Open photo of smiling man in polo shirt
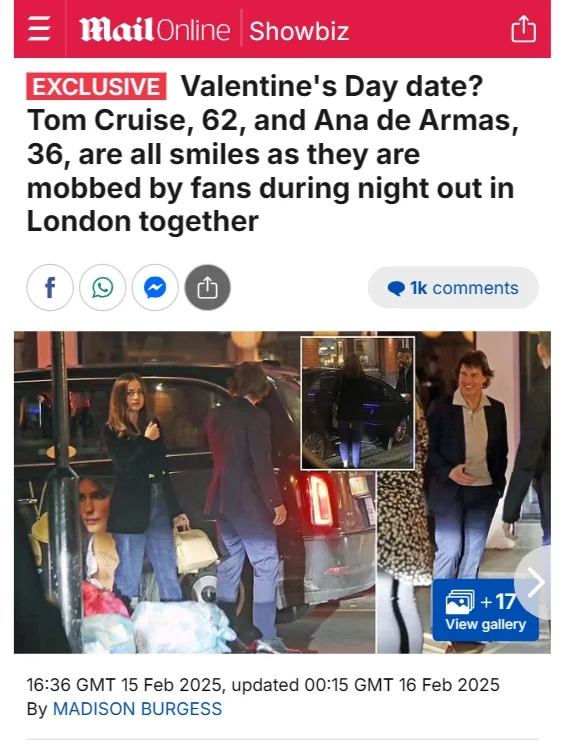Image resolution: width=564 pixels, height=753 pixels. (464, 492)
